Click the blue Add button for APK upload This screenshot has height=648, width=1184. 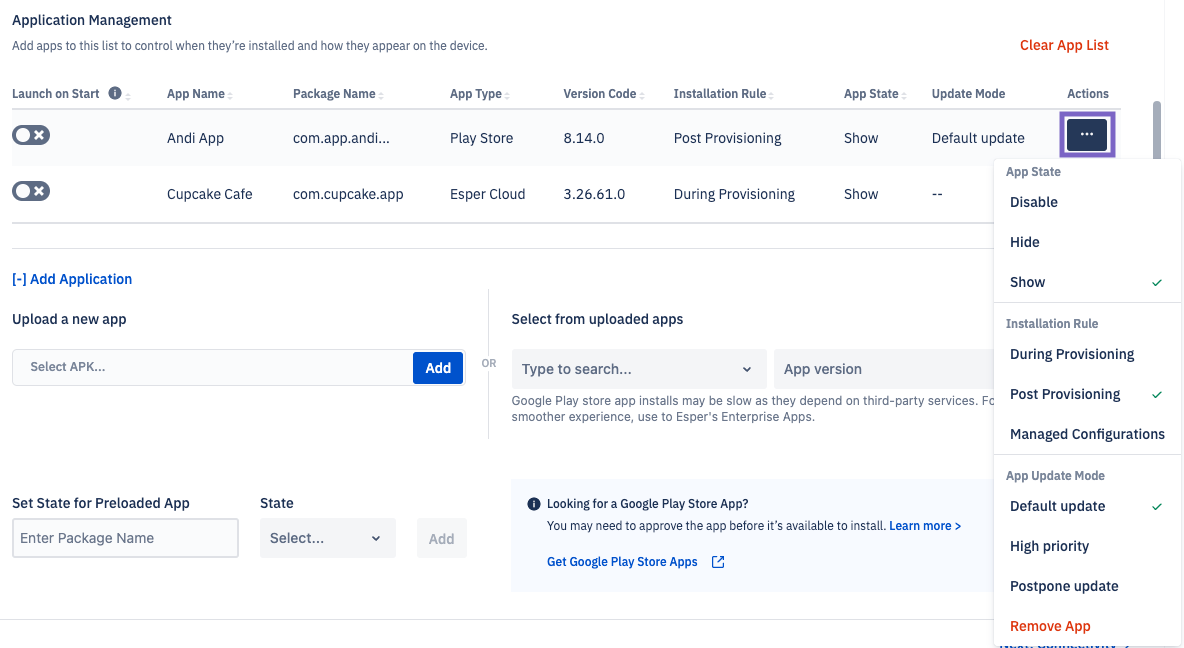438,368
